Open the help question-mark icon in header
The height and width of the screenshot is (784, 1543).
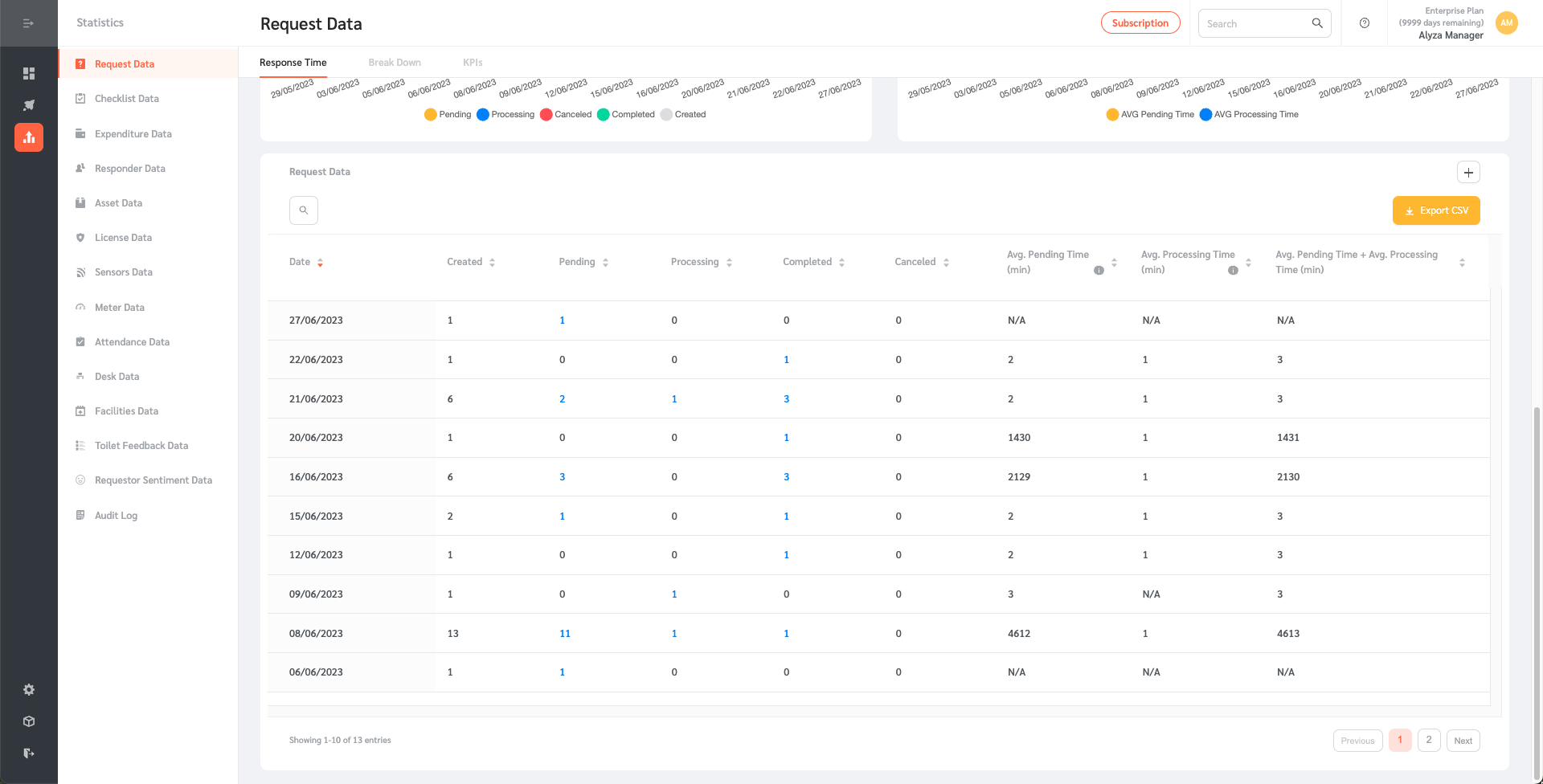tap(1364, 22)
